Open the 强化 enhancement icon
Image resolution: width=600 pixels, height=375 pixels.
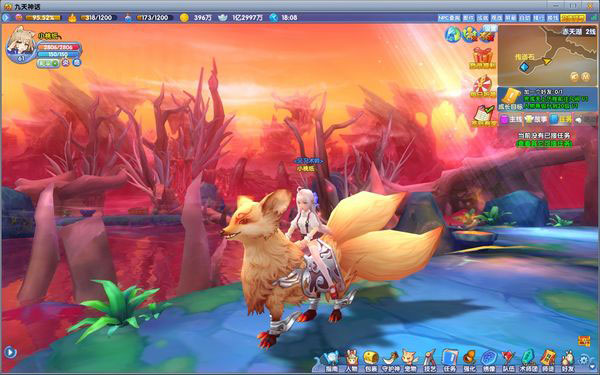click(469, 361)
